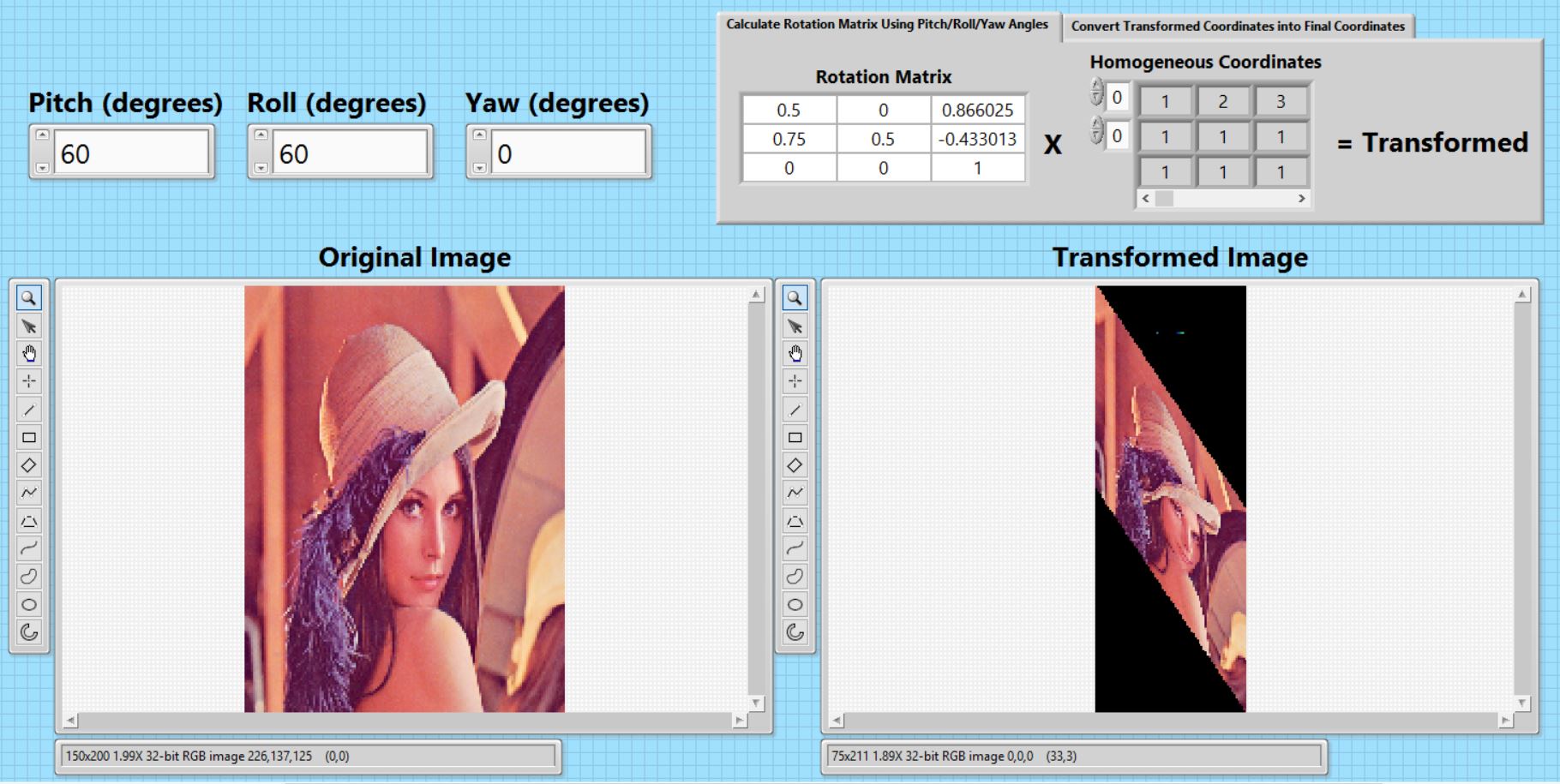Select the Pan hand tool in Original Image palette
The height and width of the screenshot is (784, 1560).
29,354
